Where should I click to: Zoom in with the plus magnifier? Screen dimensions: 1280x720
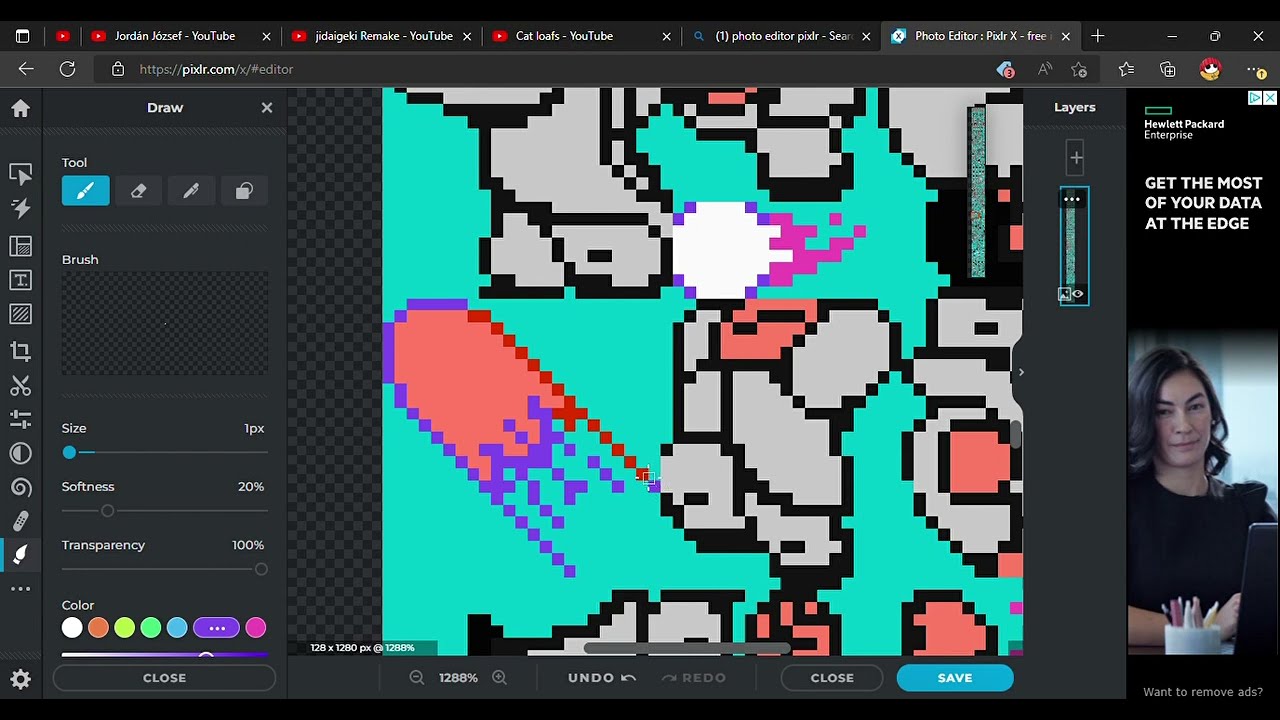[x=499, y=678]
